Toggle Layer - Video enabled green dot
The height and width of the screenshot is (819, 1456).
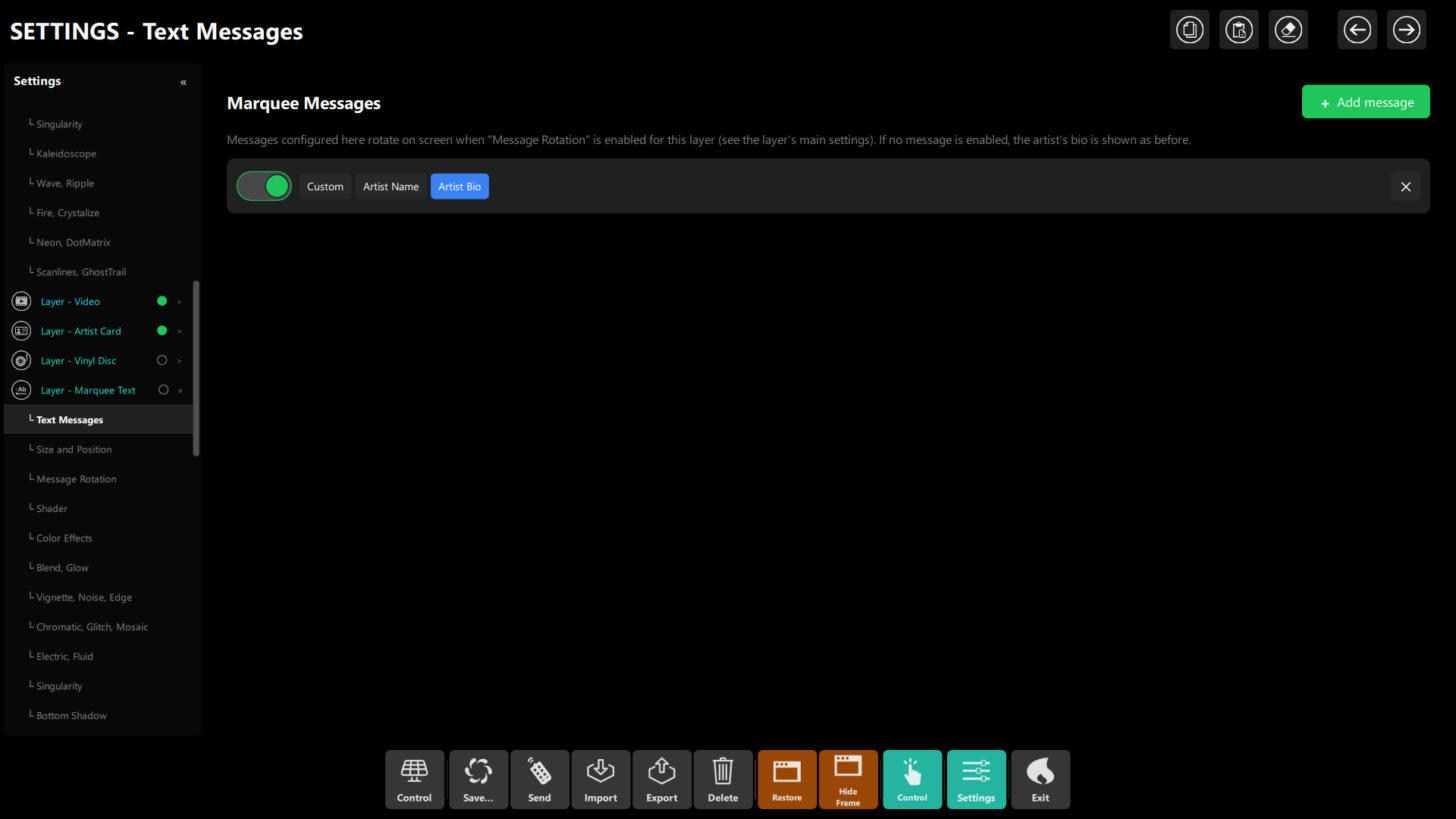pos(162,301)
